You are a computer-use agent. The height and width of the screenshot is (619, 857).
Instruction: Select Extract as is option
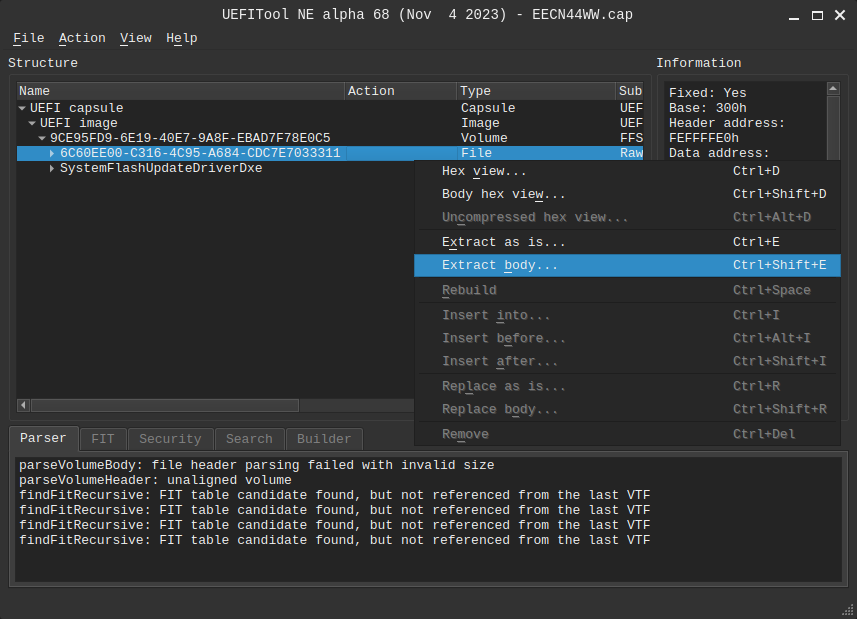pos(503,242)
